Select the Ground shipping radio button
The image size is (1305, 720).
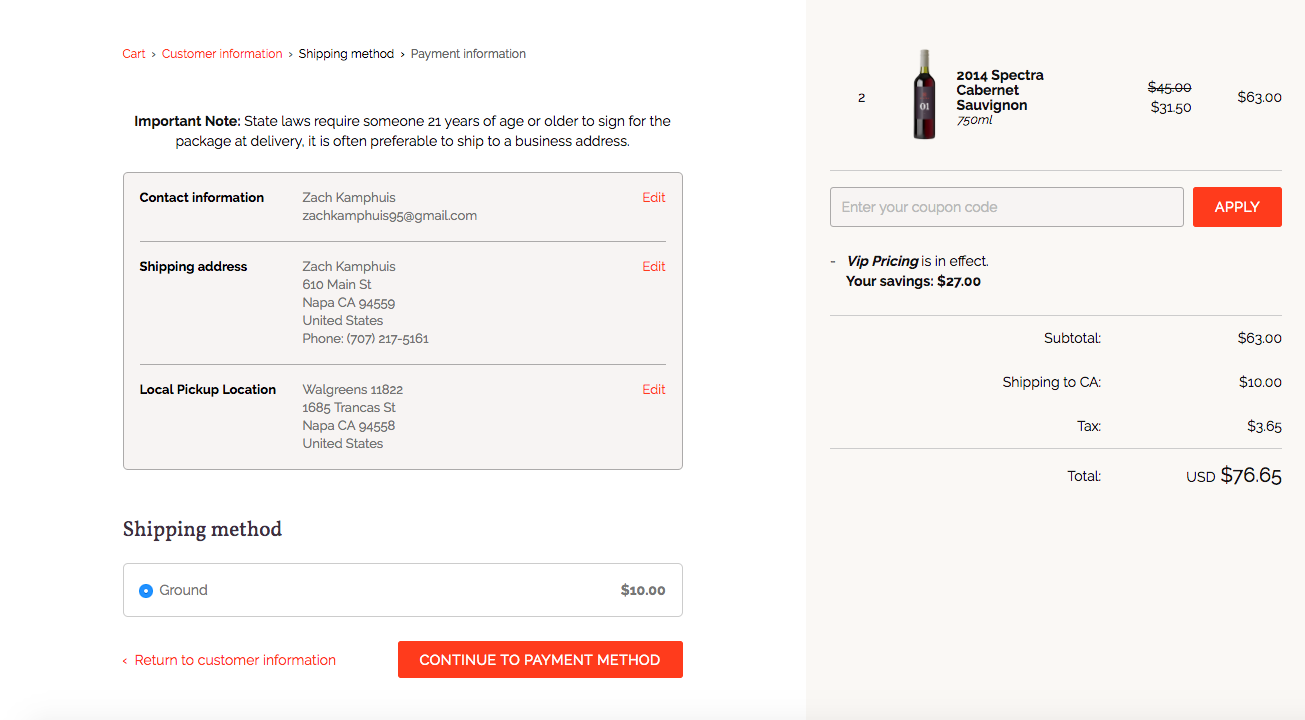146,591
